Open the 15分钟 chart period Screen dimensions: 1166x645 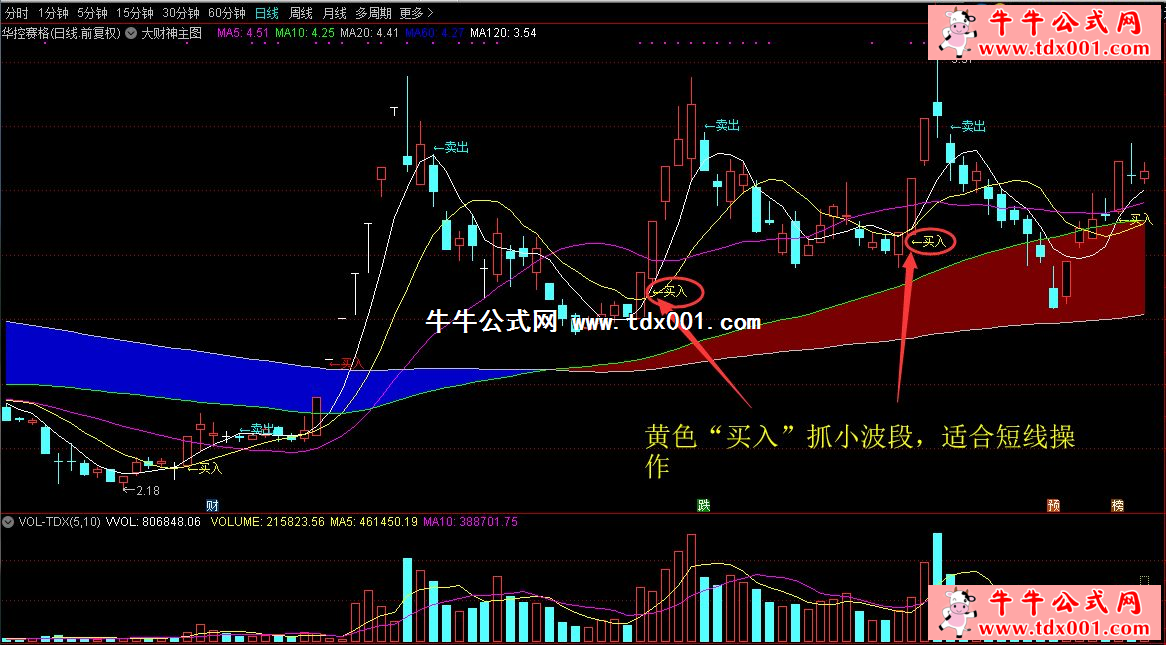[x=135, y=13]
